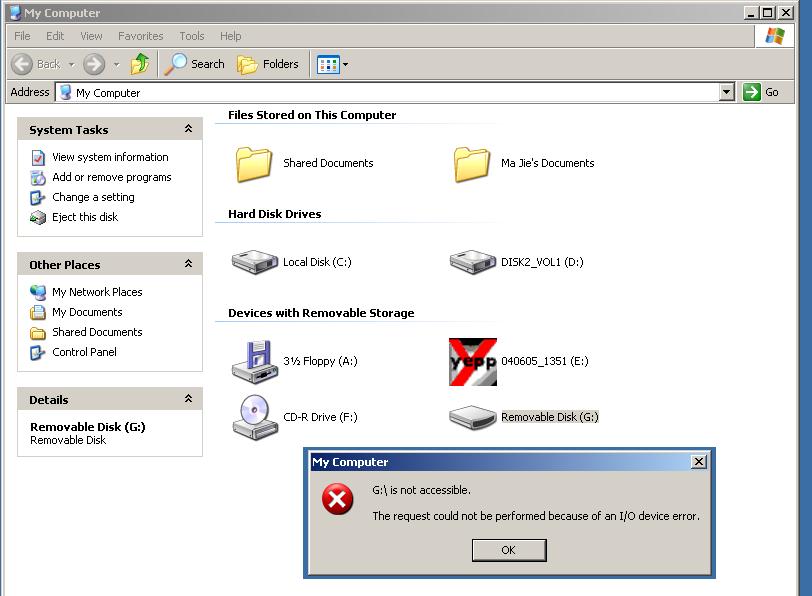Open the Views icon button
The image size is (812, 596).
click(328, 65)
